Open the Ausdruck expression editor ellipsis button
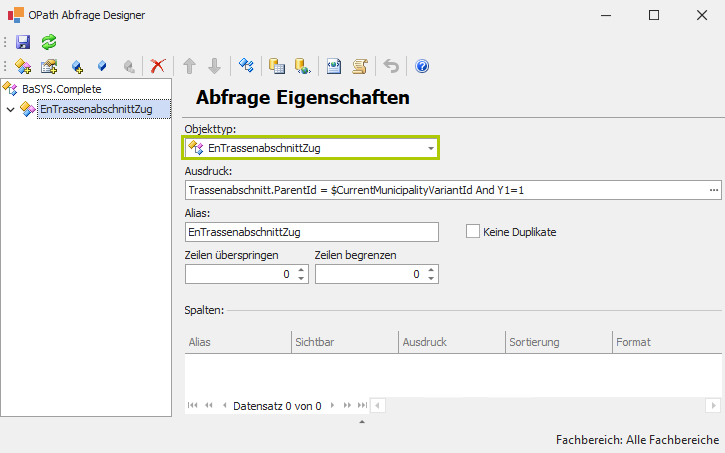 tap(713, 190)
